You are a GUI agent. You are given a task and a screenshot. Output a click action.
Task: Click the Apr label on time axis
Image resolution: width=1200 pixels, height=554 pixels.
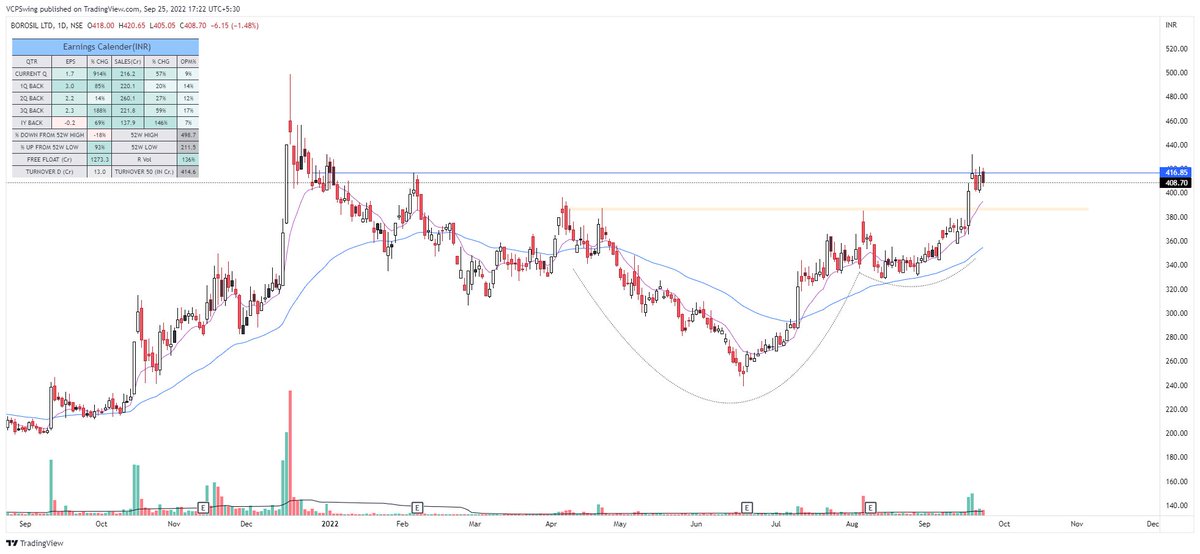(x=551, y=523)
